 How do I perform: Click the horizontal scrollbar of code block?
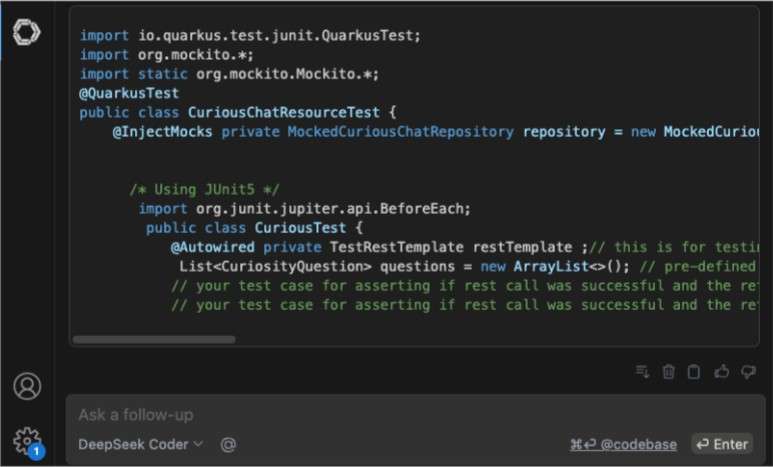pos(154,339)
